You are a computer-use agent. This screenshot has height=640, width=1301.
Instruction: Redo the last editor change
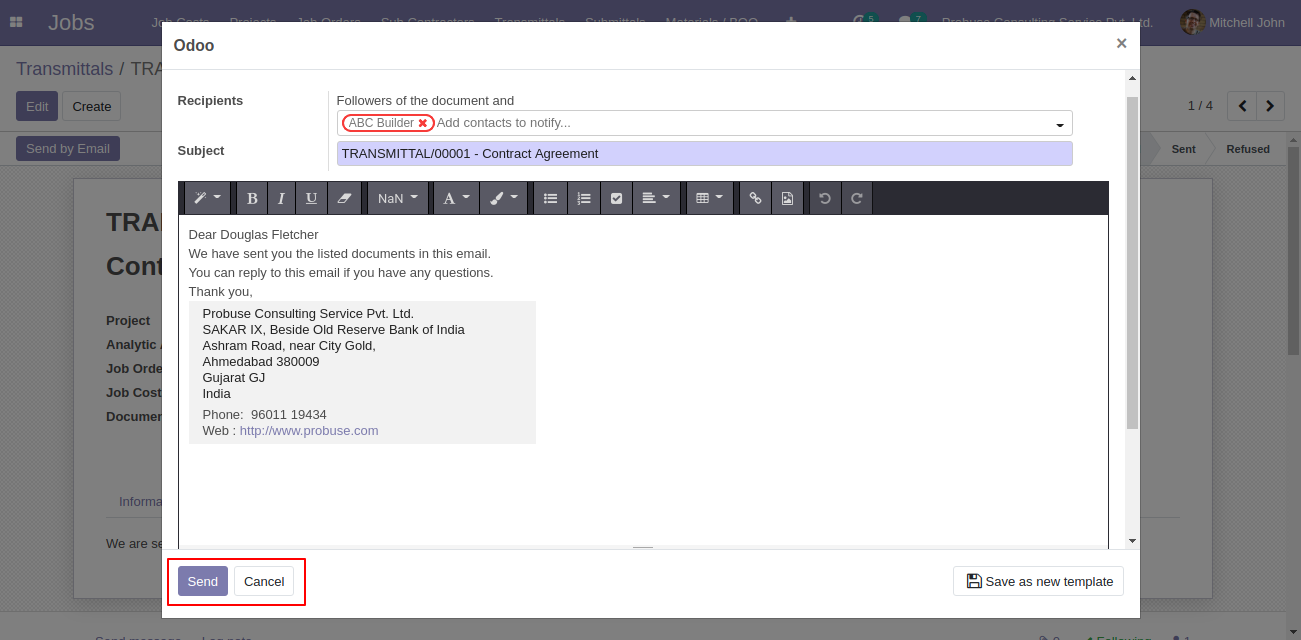point(857,198)
